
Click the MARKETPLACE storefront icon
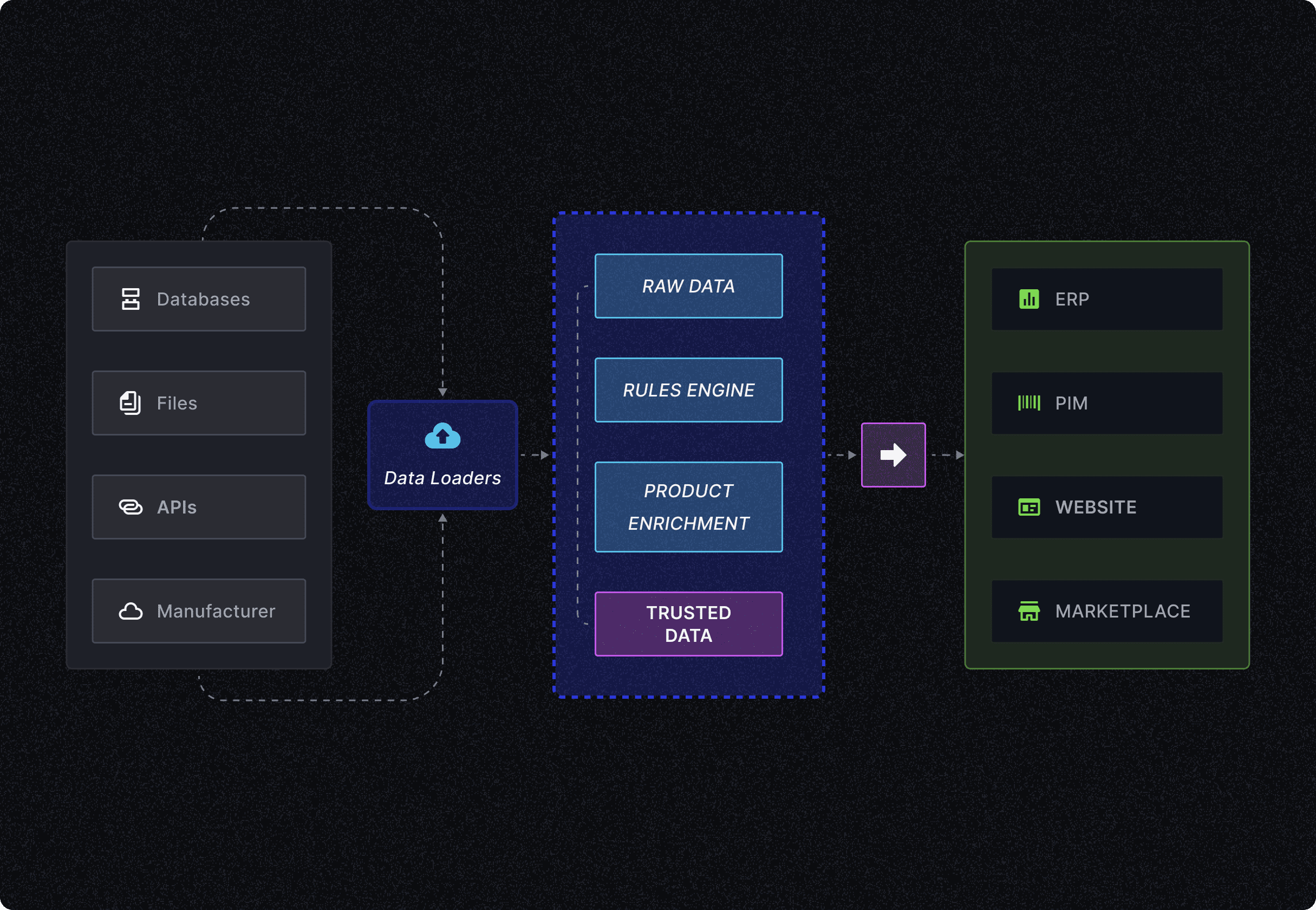click(1029, 611)
